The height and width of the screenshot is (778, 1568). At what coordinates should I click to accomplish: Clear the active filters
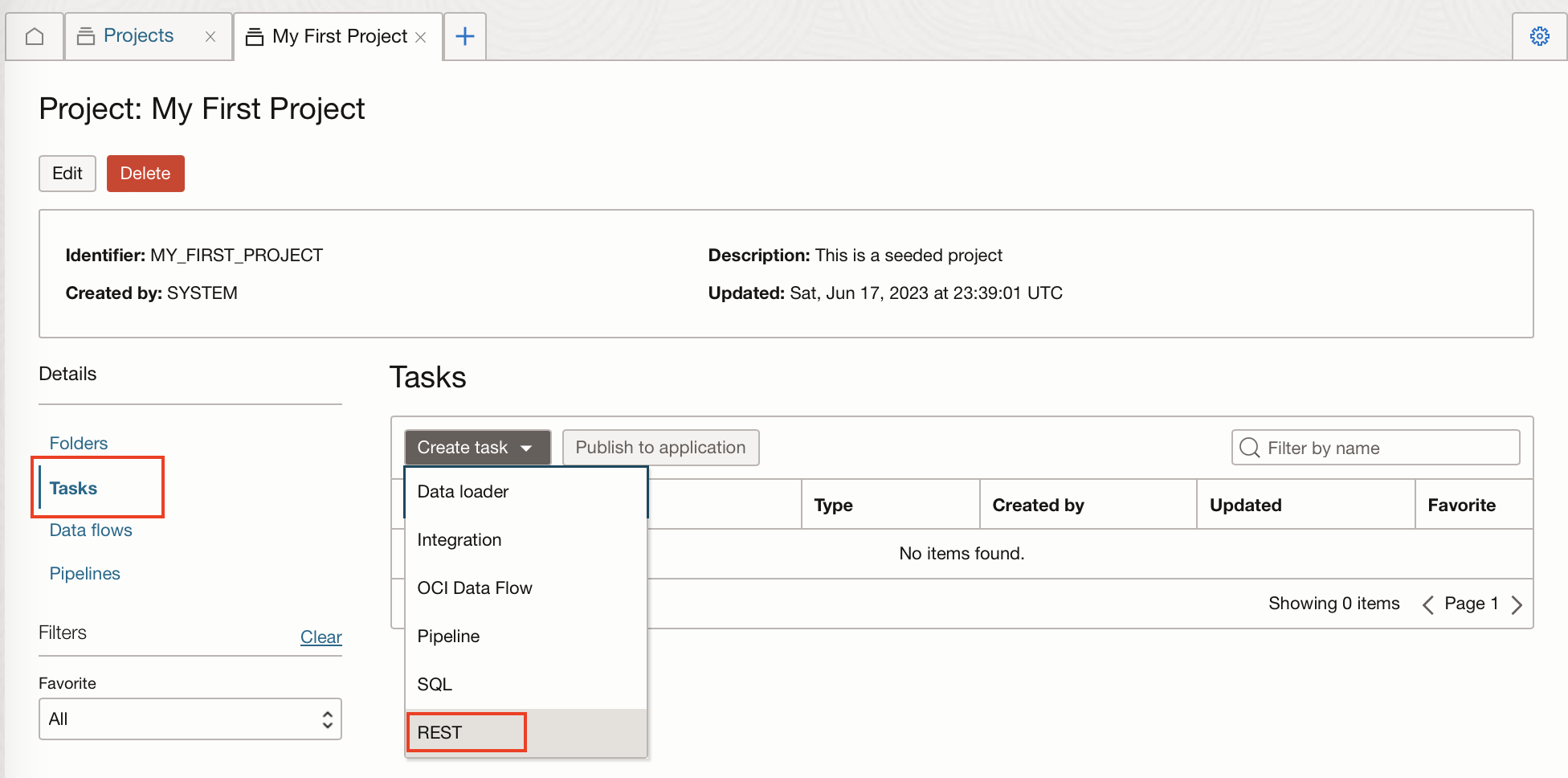[321, 637]
